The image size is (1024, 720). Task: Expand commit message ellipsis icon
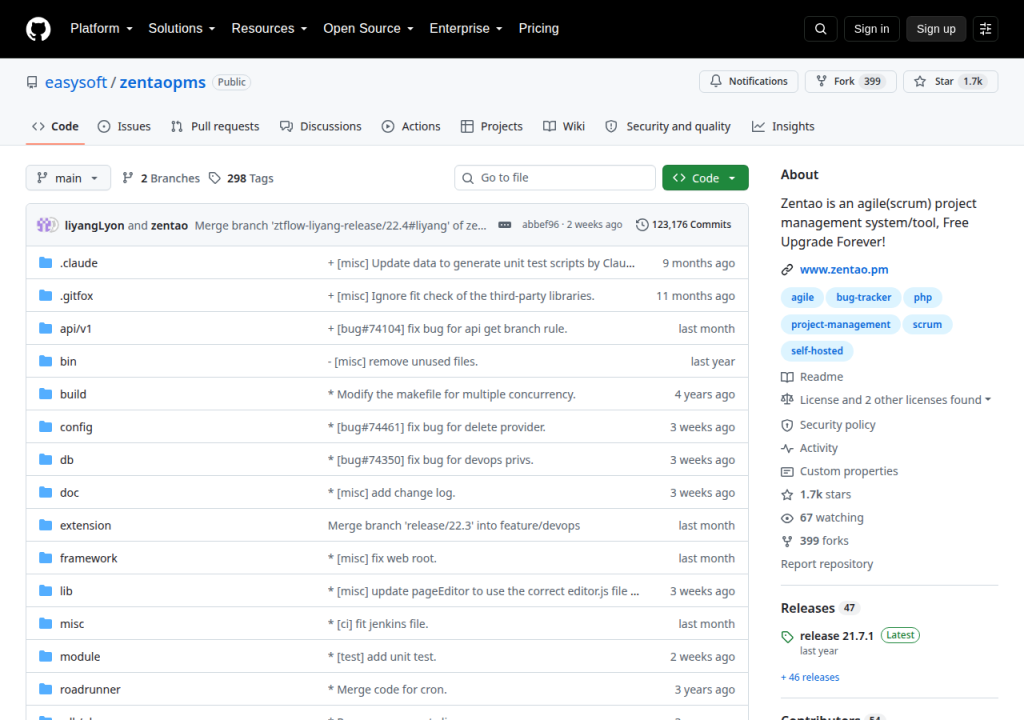(504, 225)
